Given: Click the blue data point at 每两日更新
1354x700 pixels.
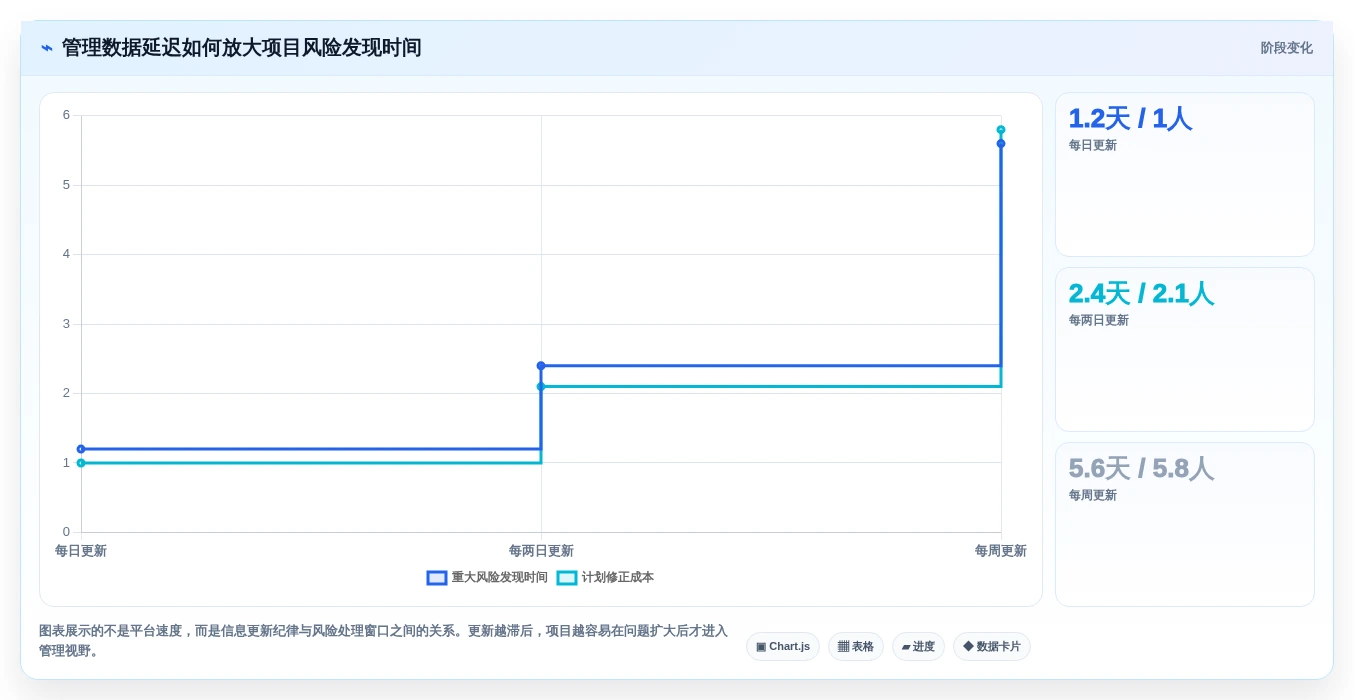Looking at the screenshot, I should tap(541, 366).
